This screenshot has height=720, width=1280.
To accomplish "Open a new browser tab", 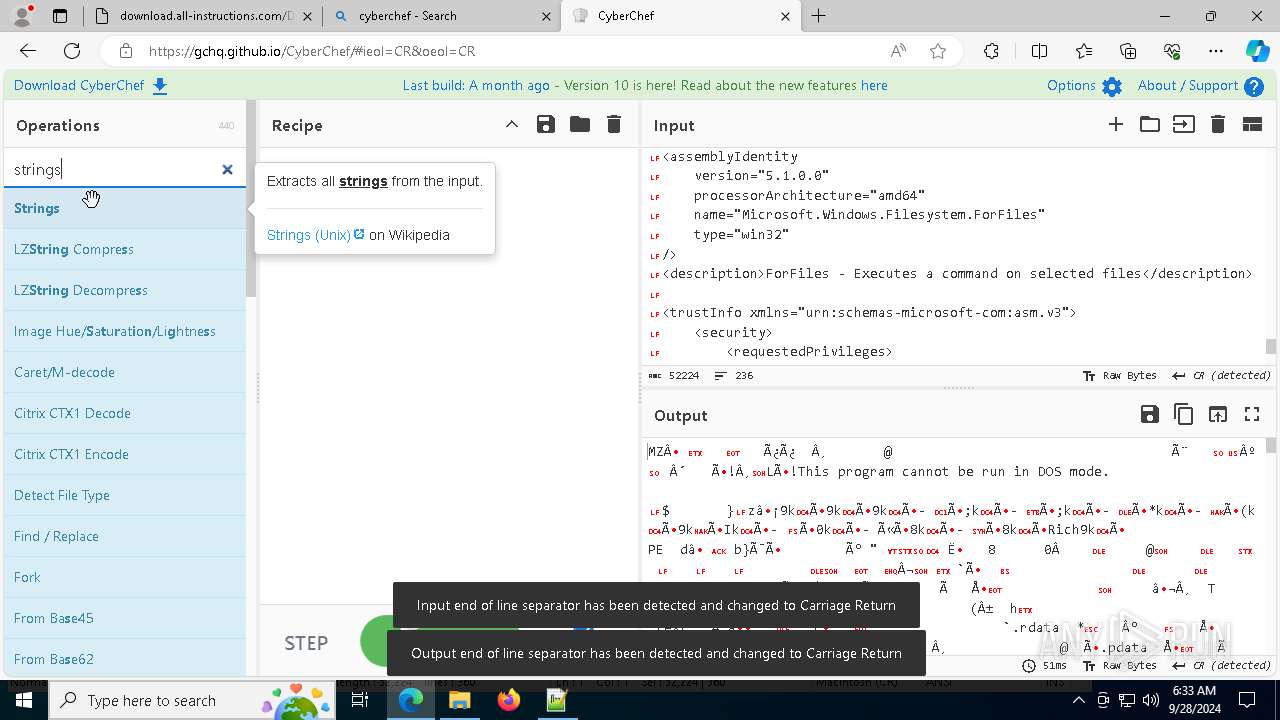I will 819,16.
